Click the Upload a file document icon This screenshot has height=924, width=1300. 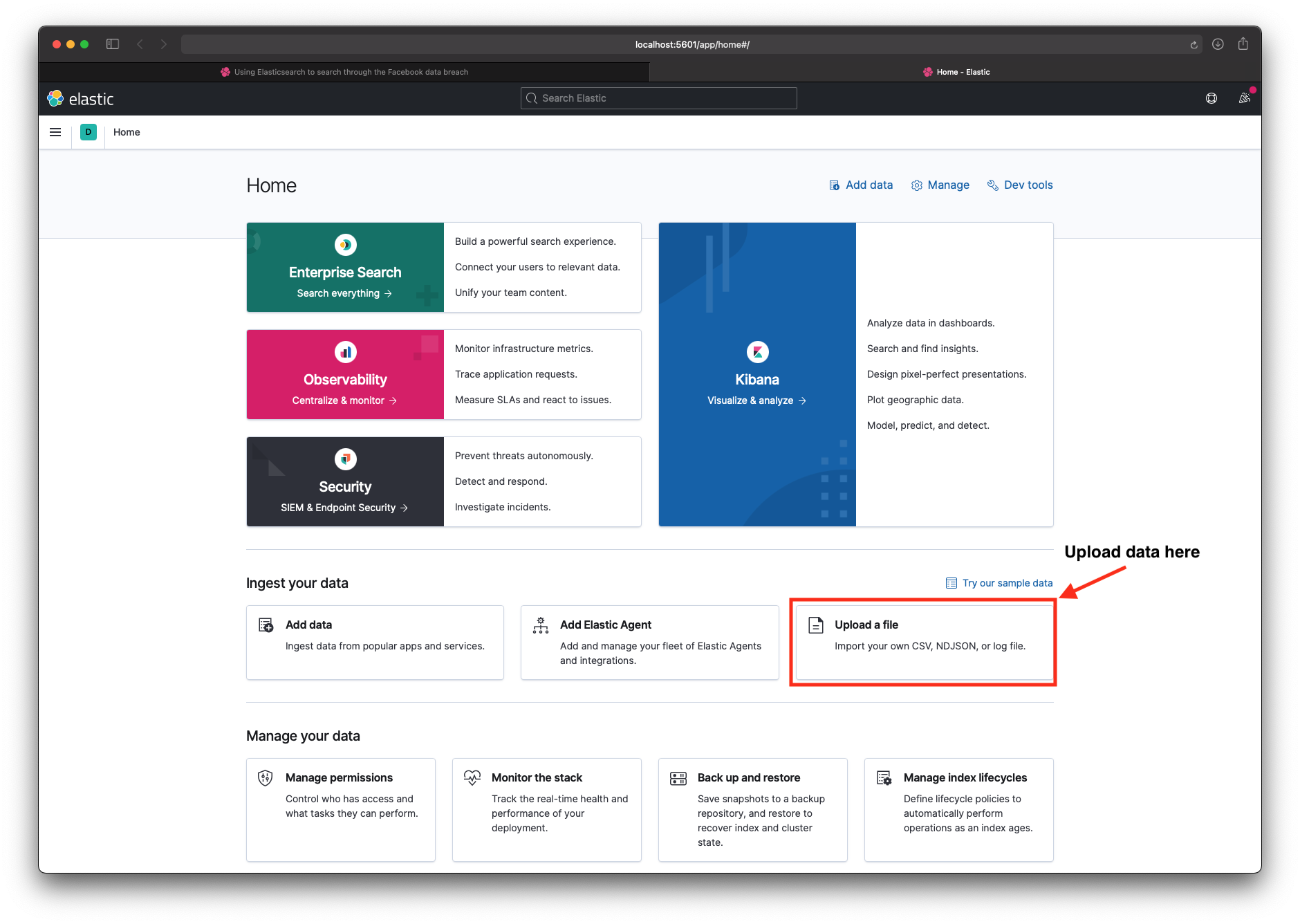click(x=816, y=625)
